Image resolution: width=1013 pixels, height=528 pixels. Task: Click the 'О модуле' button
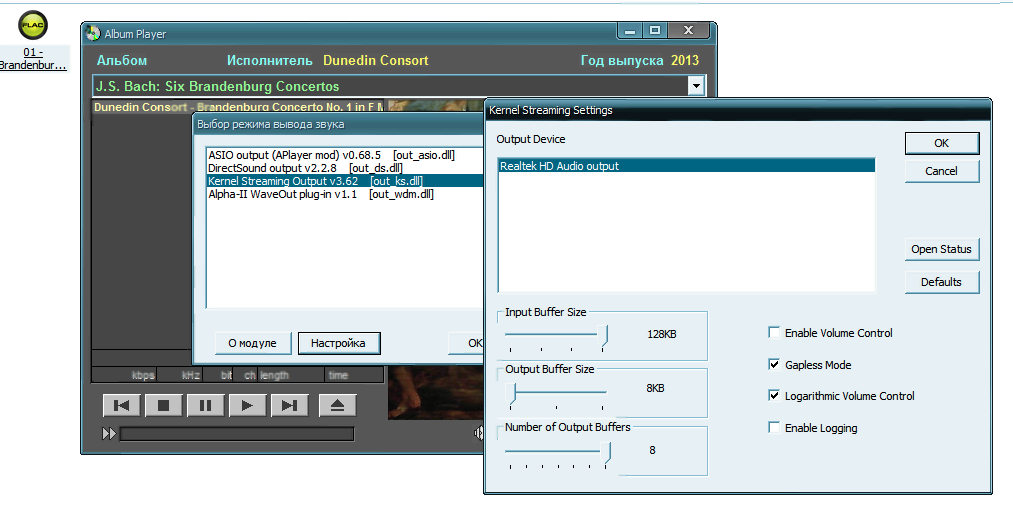tap(253, 343)
